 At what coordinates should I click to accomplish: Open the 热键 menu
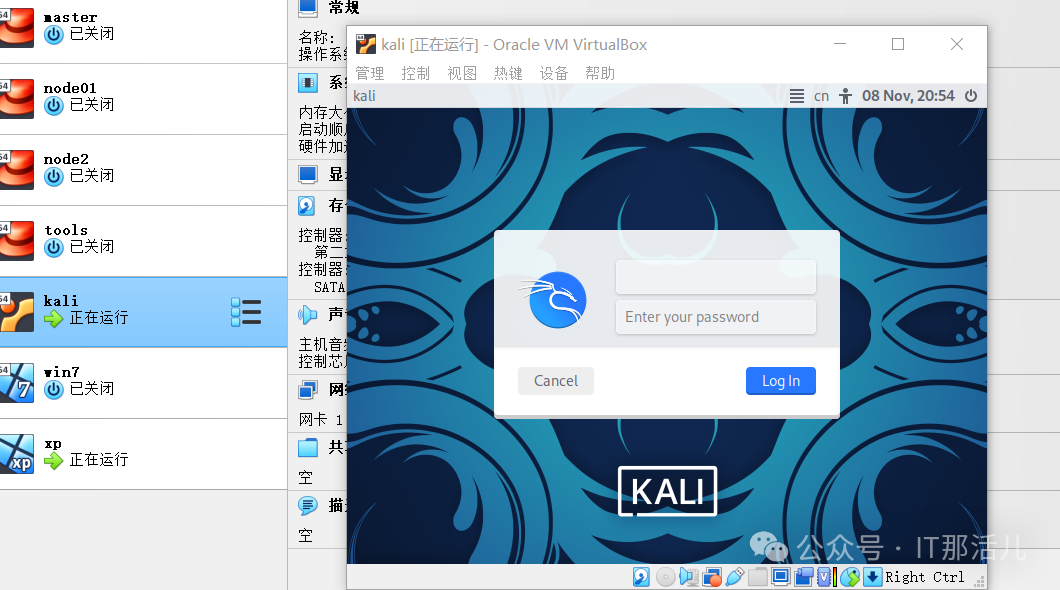(508, 73)
